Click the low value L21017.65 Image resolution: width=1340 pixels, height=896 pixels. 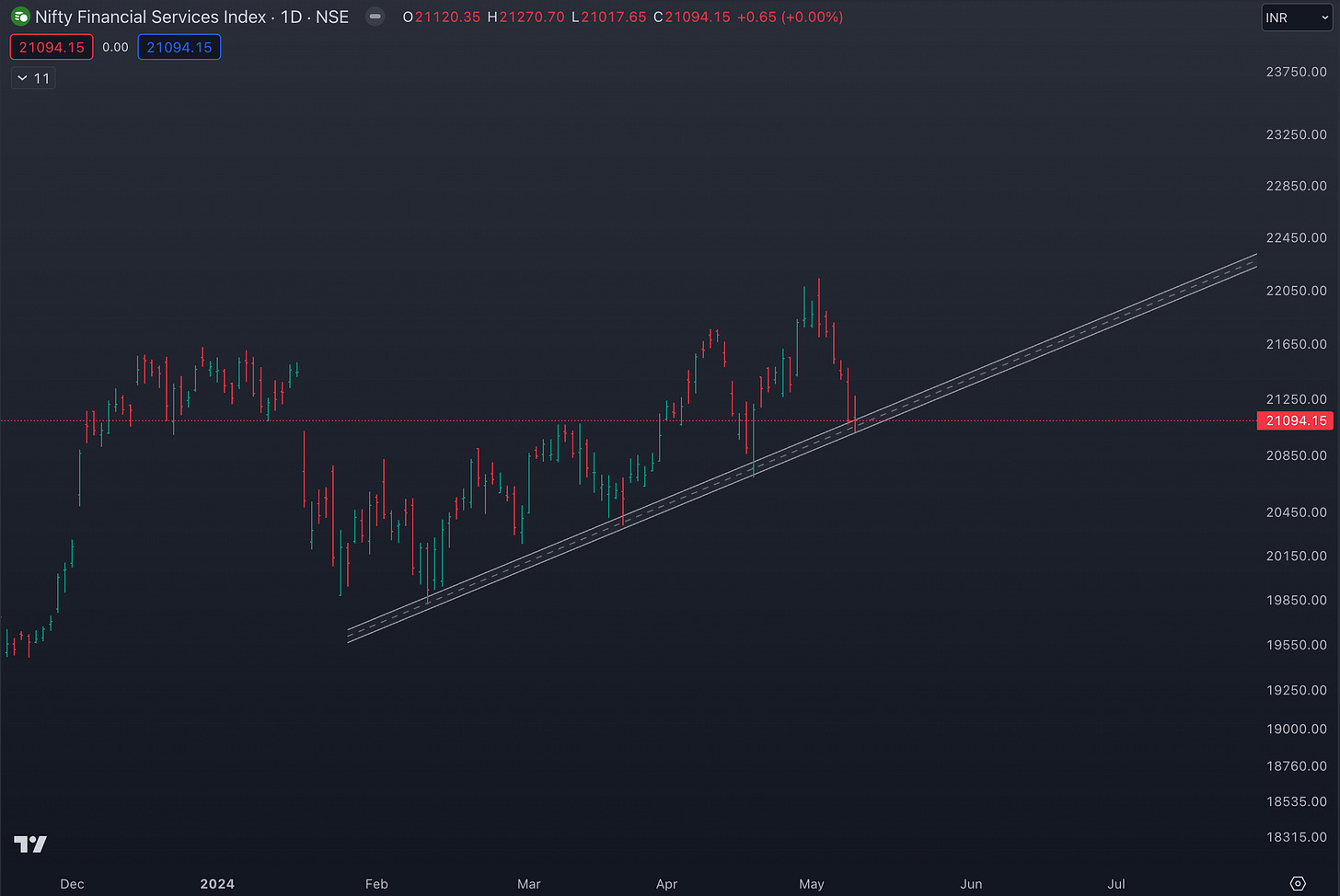click(x=608, y=17)
